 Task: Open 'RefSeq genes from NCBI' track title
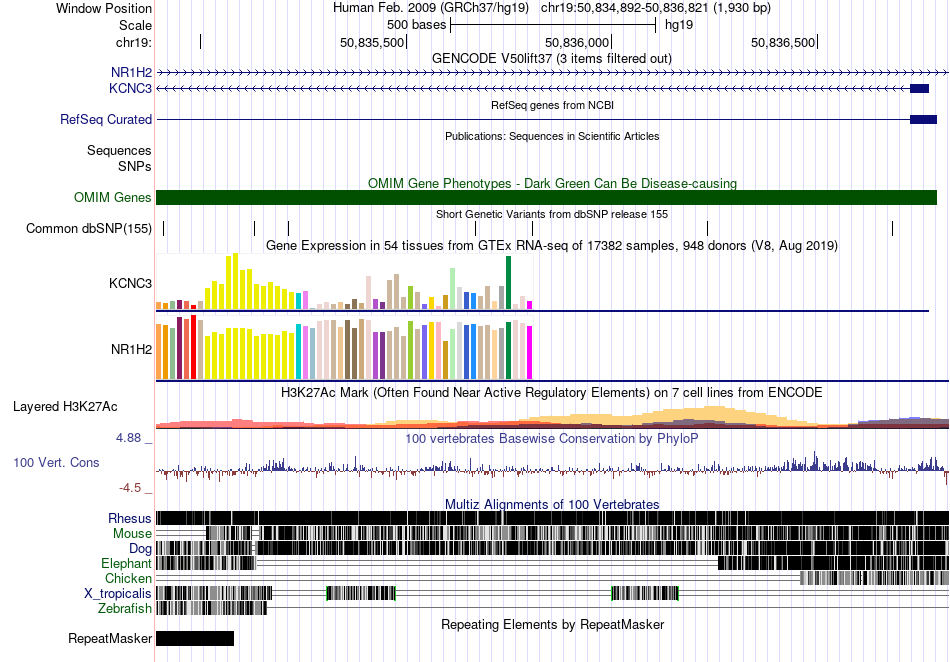tap(553, 105)
